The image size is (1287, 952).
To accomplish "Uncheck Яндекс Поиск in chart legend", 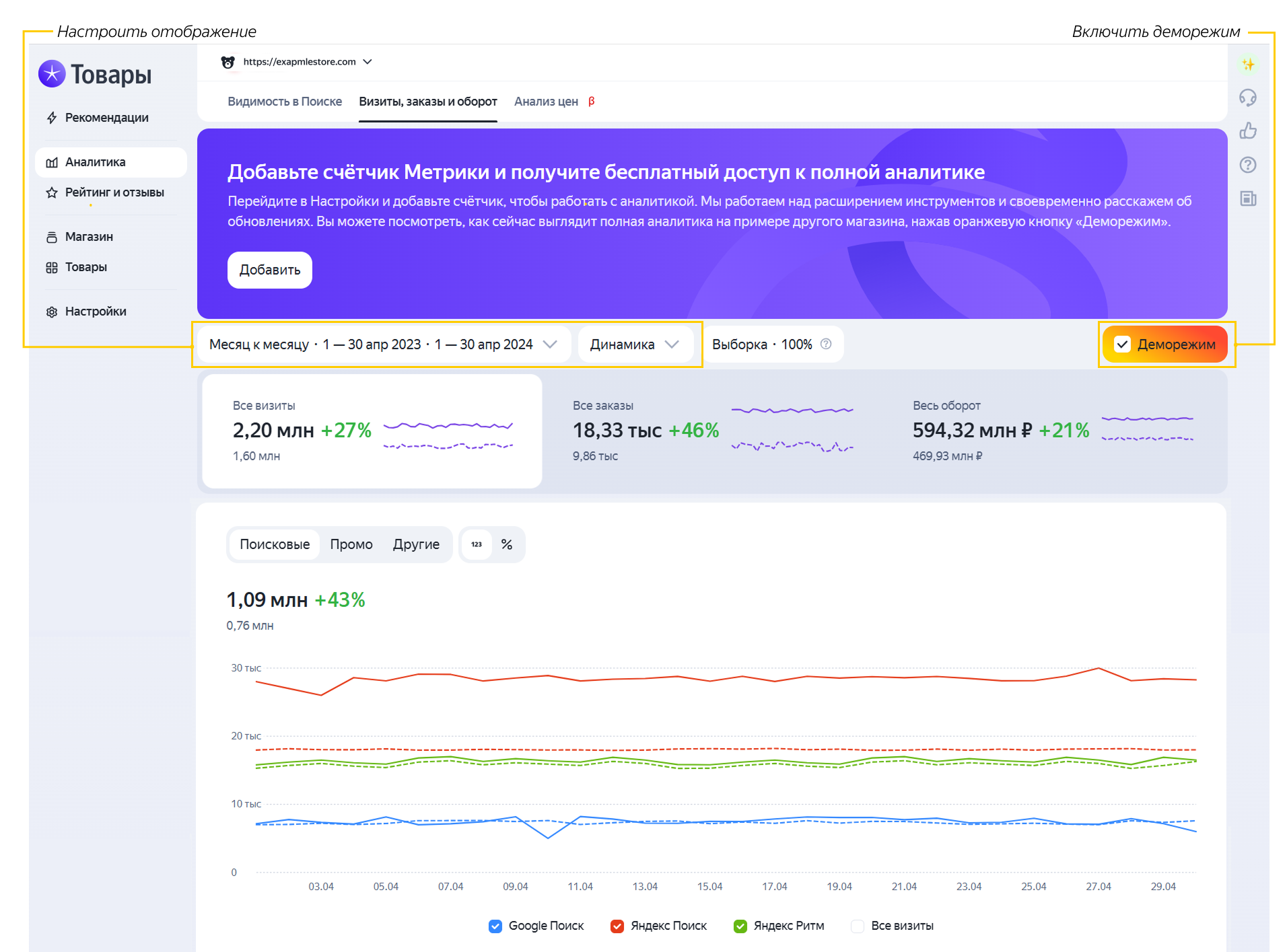I will pyautogui.click(x=617, y=926).
